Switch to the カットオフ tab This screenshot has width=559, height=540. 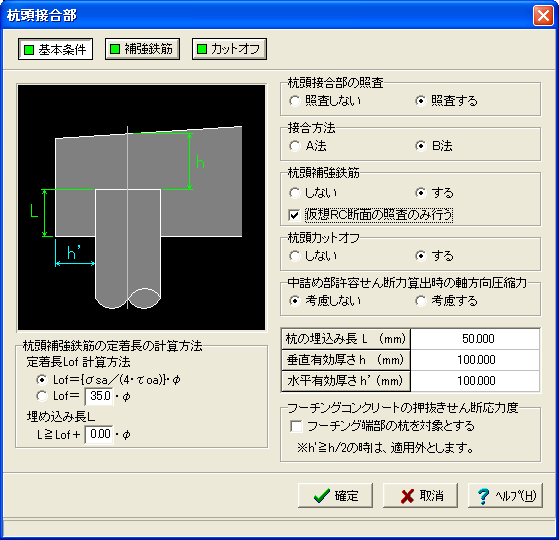(229, 49)
